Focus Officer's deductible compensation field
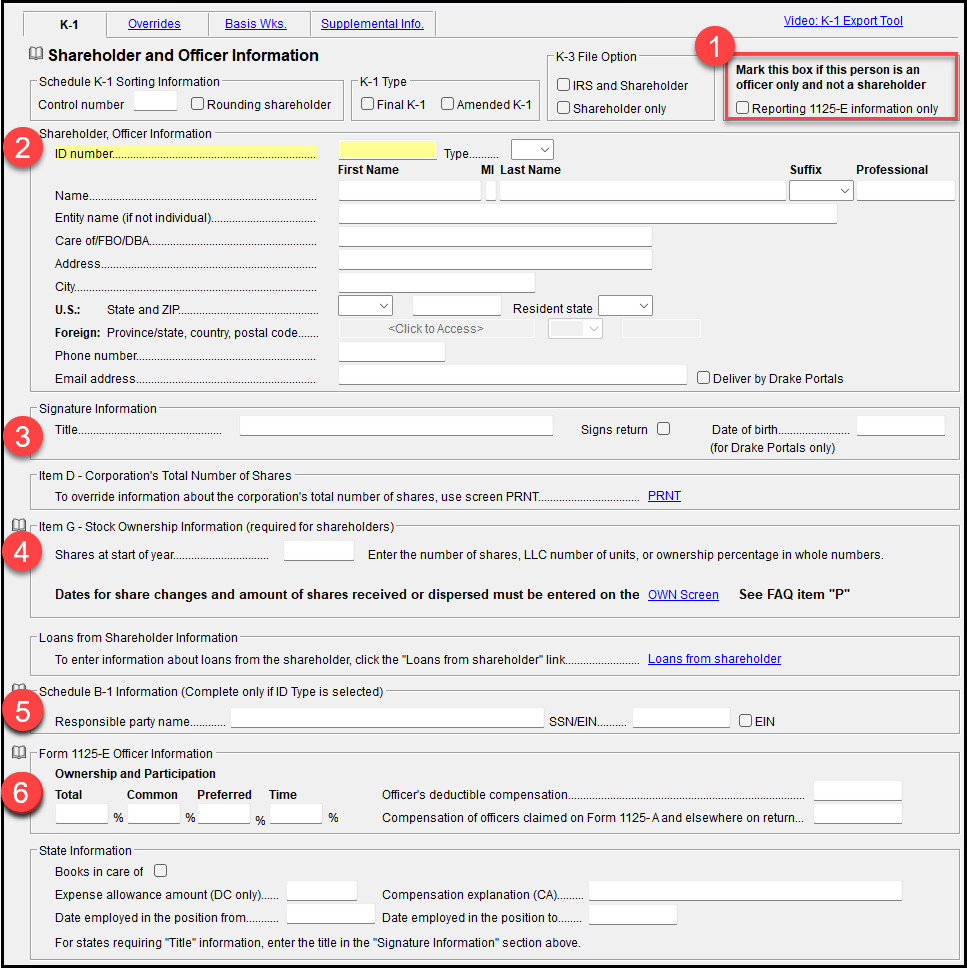This screenshot has height=968, width=967. click(858, 791)
